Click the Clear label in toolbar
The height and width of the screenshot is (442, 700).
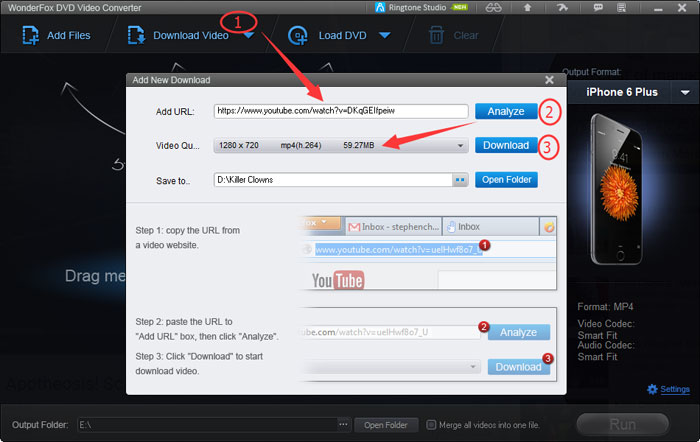point(466,35)
